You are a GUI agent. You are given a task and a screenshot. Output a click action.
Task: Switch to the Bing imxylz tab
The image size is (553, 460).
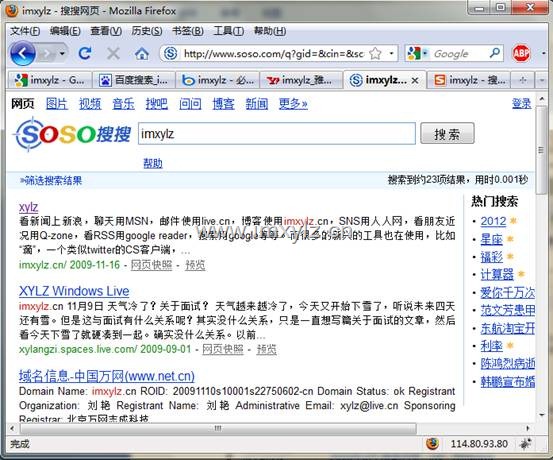217,80
